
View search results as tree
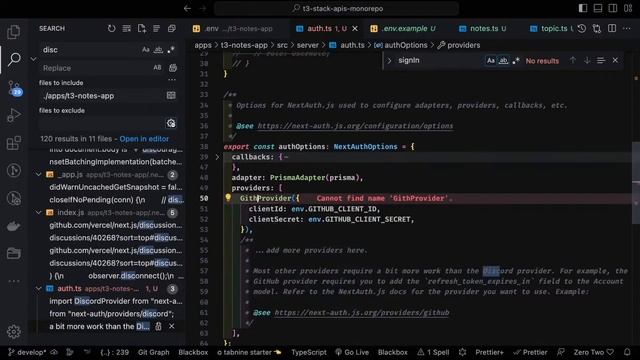tap(156, 29)
